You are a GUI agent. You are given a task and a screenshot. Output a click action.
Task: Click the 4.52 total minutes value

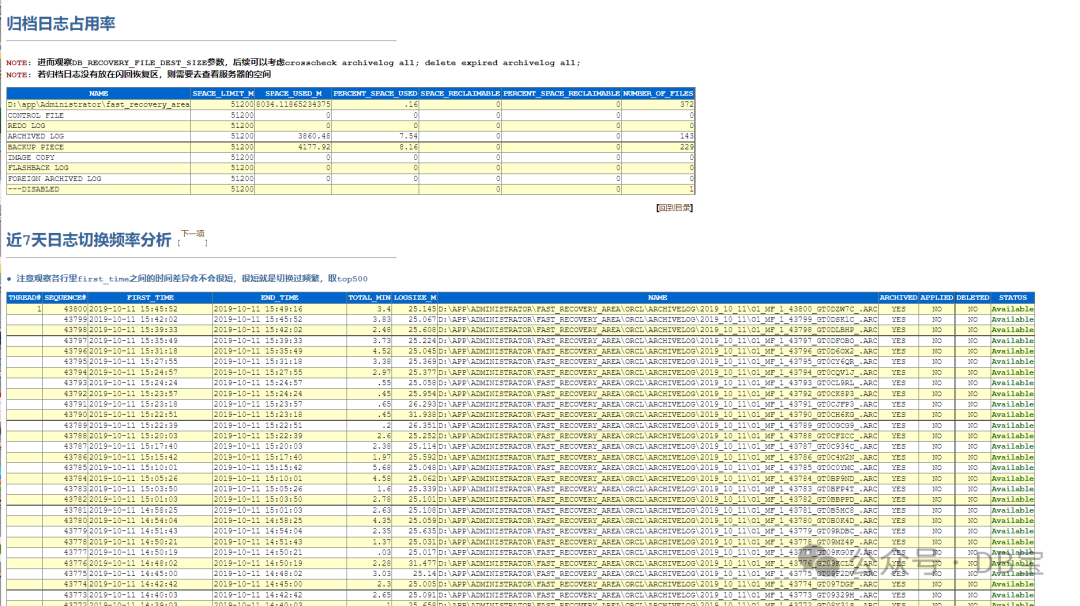382,351
